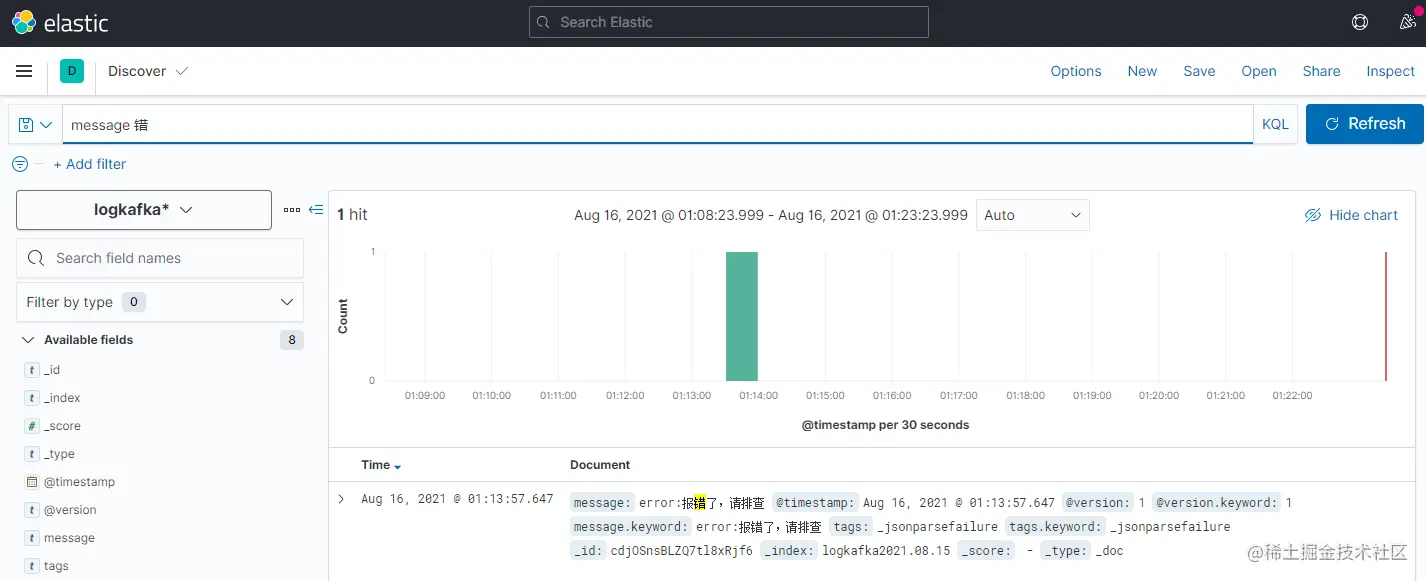Screen dimensions: 1426x581
Task: Hide the histogram chart
Action: [1351, 215]
